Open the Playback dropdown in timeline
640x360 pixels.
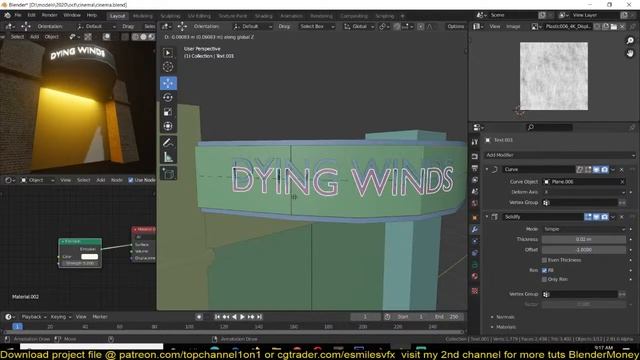(33, 317)
